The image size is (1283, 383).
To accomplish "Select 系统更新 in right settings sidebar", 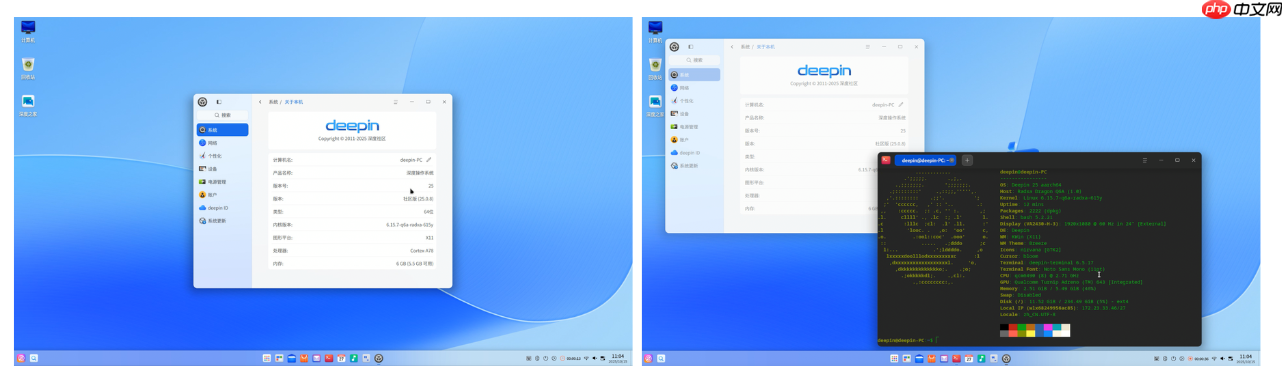I will click(694, 165).
